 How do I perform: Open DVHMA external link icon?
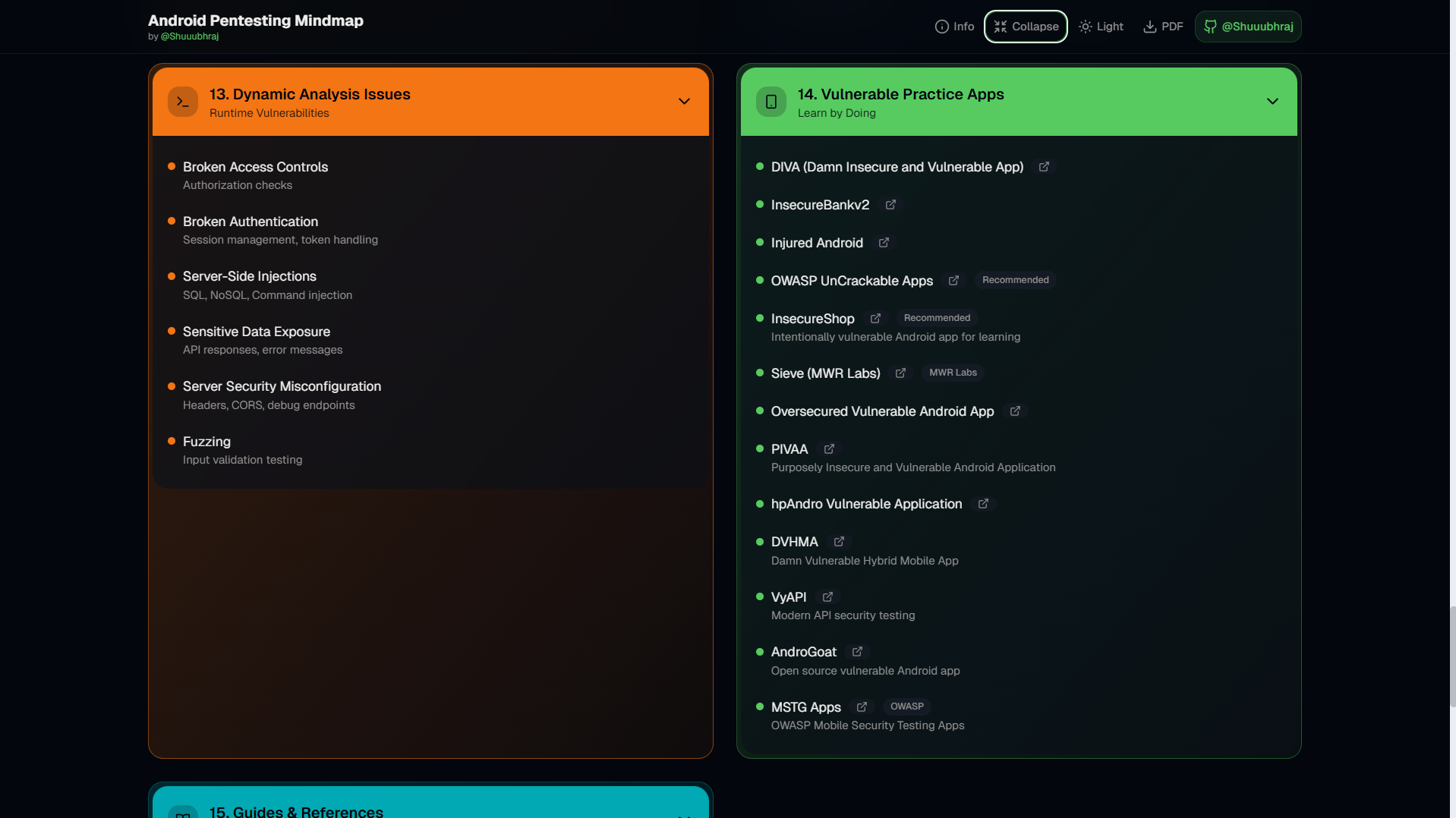tap(839, 542)
